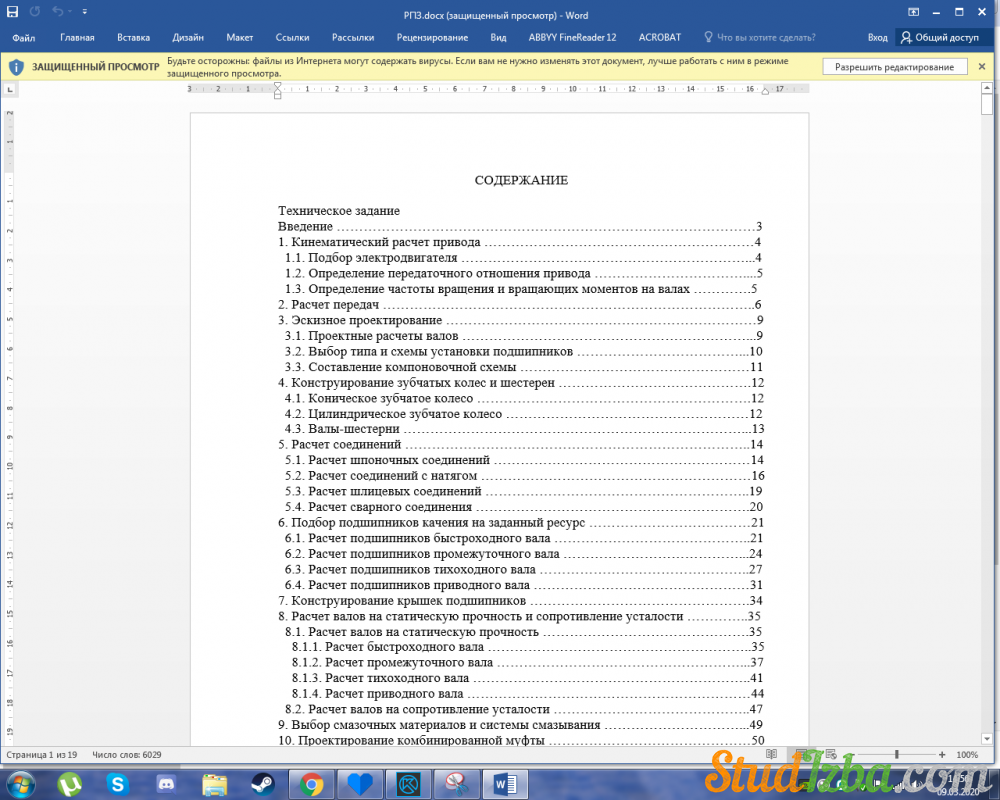Open Customize Quick Access Toolbar dropdown
Viewport: 1000px width, 800px height.
(x=84, y=11)
